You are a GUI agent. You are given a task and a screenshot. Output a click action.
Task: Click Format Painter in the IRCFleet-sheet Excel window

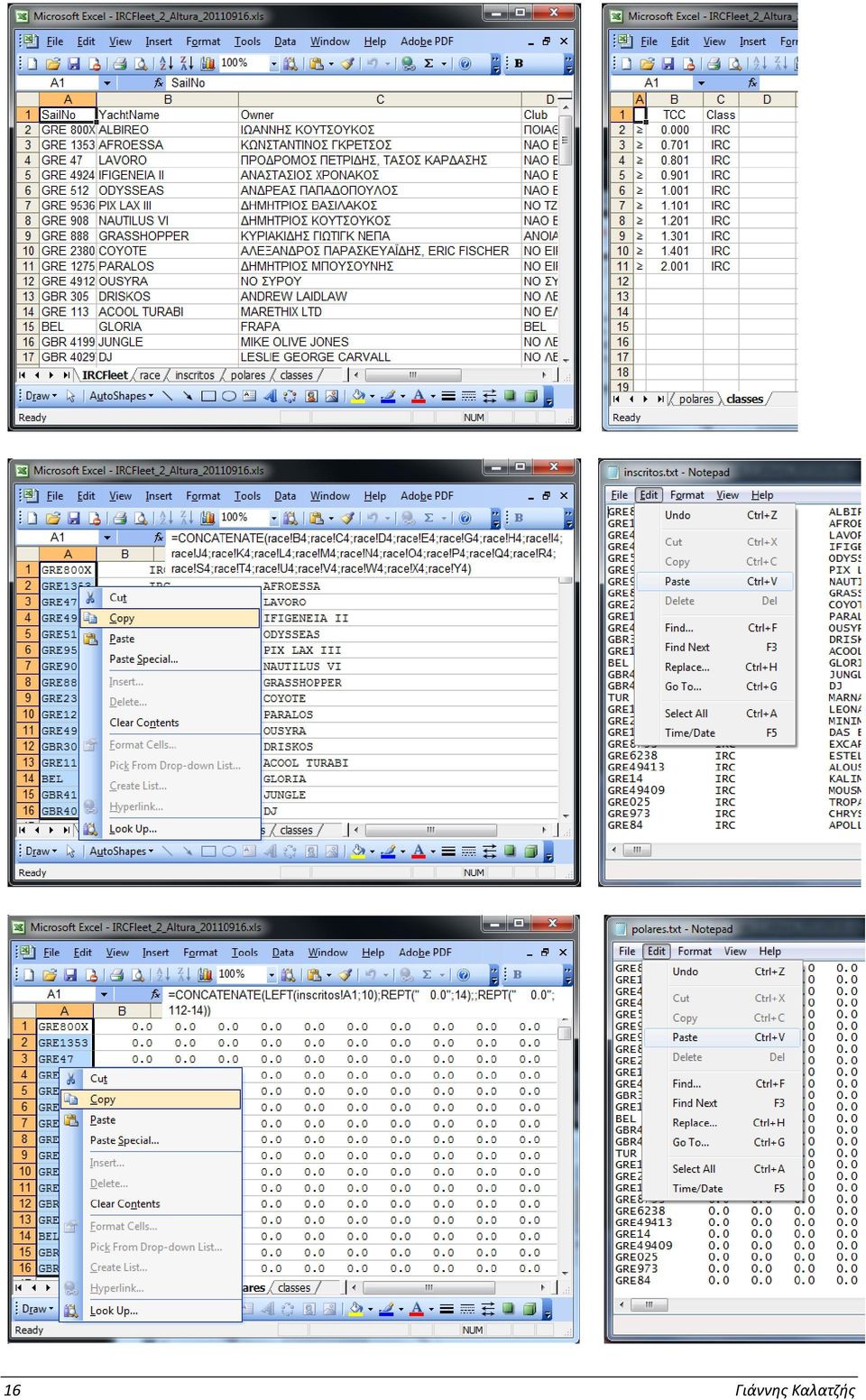click(347, 64)
